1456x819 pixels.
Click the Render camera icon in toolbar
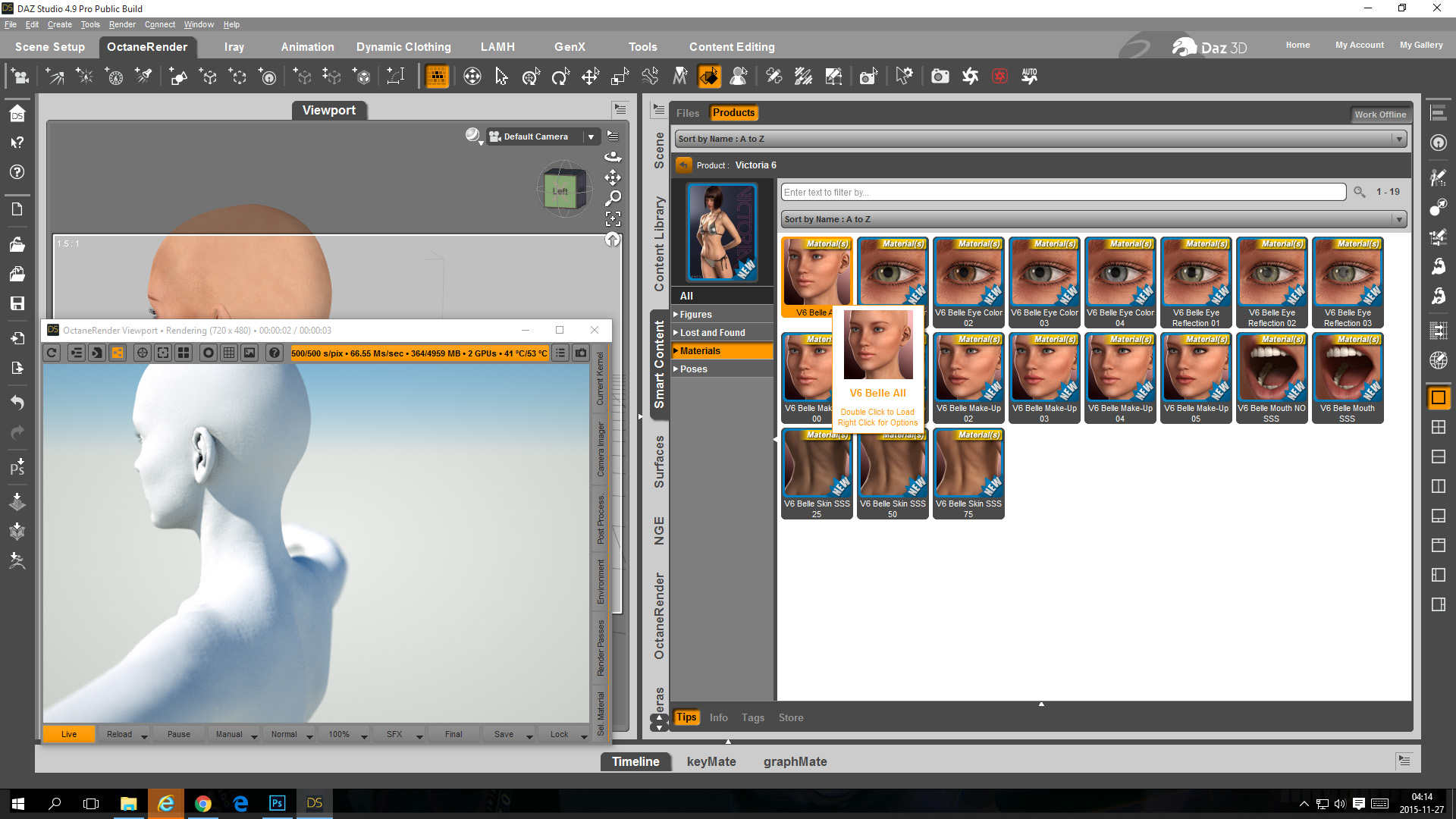(940, 77)
